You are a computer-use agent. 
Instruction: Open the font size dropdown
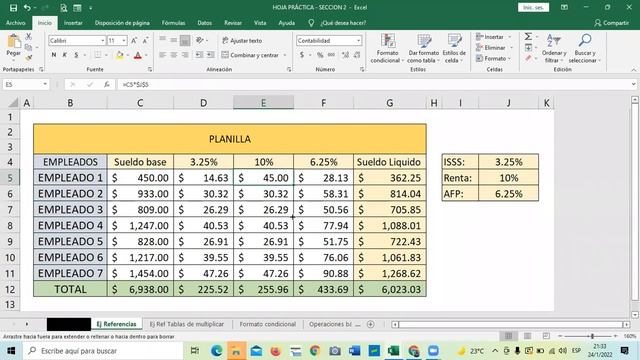[124, 40]
